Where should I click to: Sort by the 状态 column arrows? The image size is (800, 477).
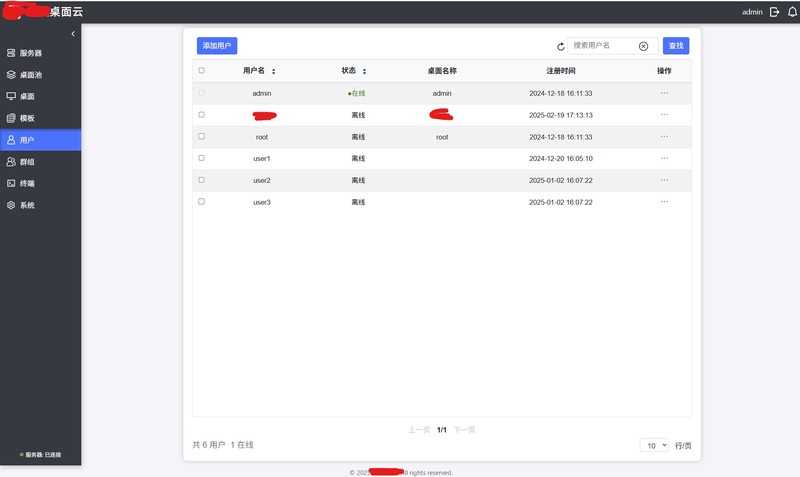pos(364,71)
